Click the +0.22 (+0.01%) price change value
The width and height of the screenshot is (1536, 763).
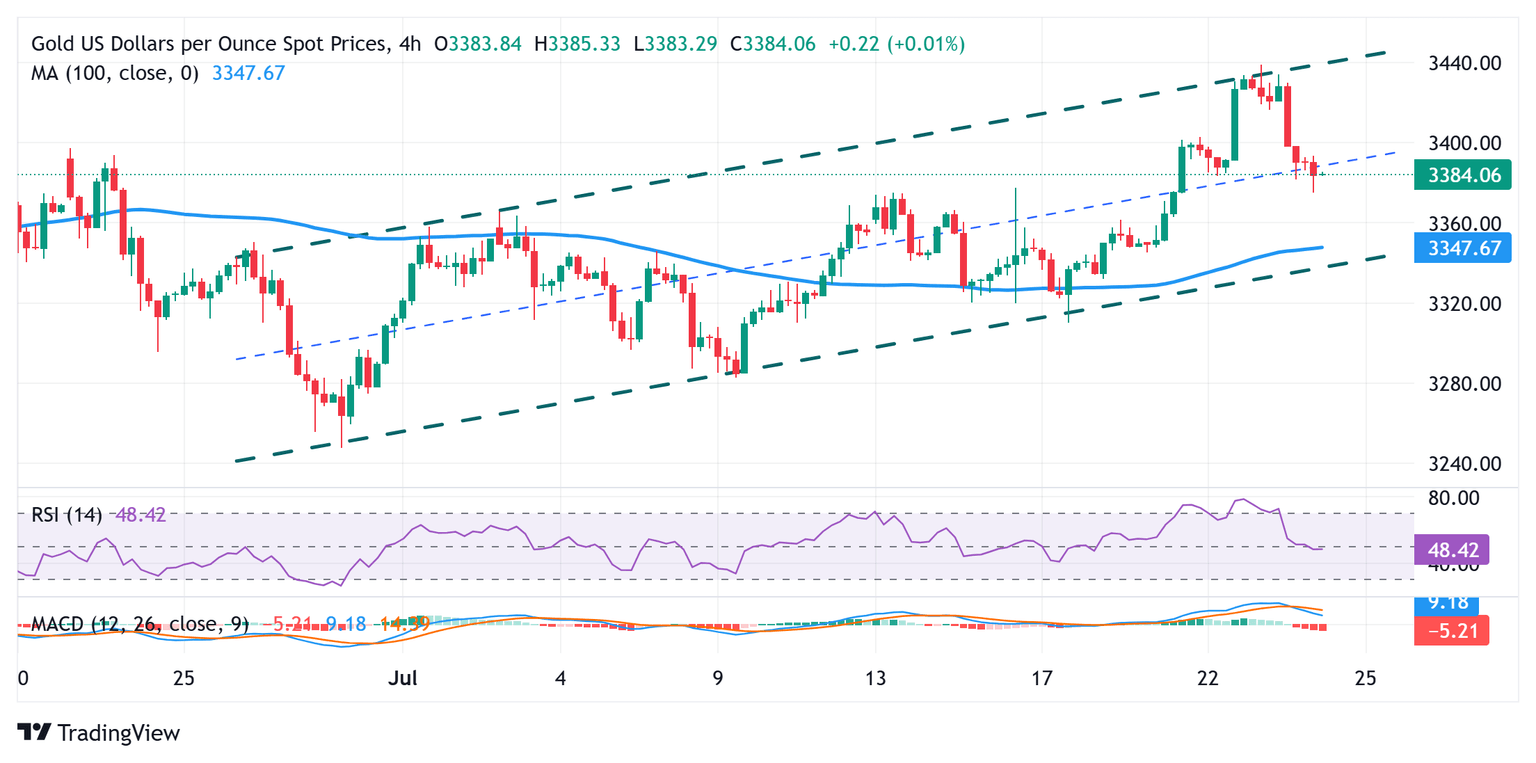click(899, 44)
